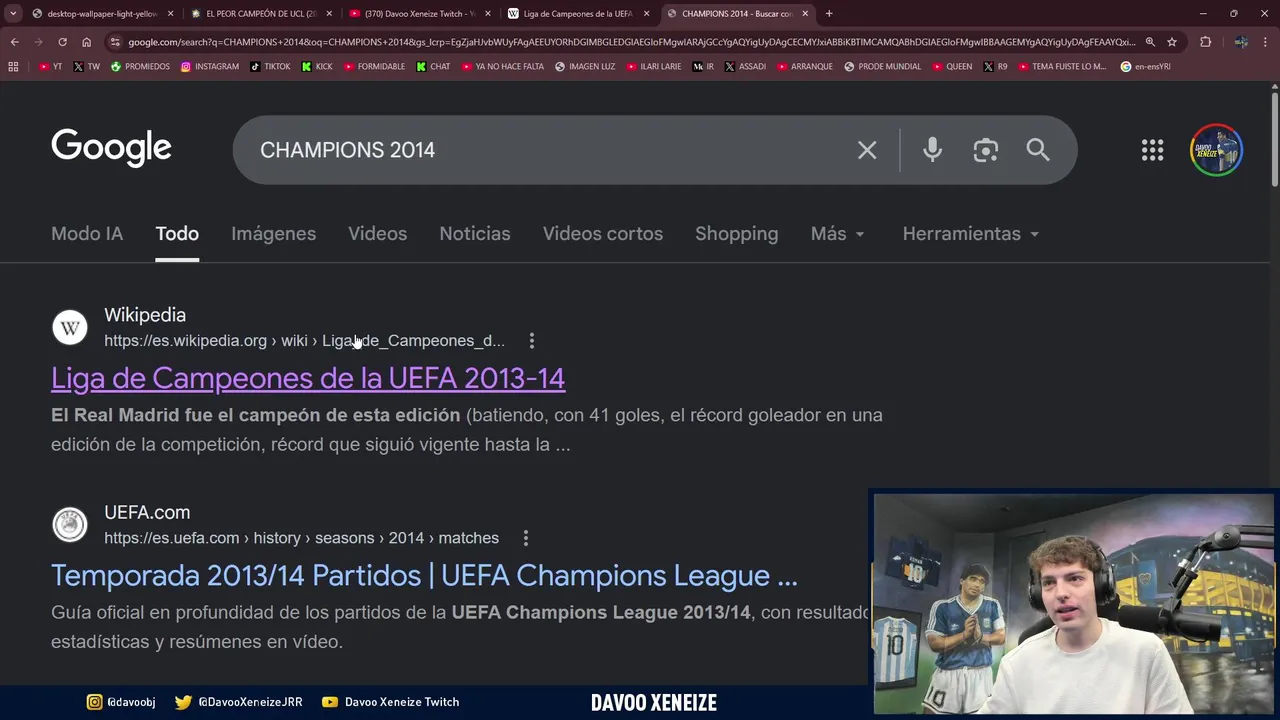This screenshot has height=720, width=1280.
Task: Open more options for UEFA.com result
Action: pyautogui.click(x=526, y=538)
